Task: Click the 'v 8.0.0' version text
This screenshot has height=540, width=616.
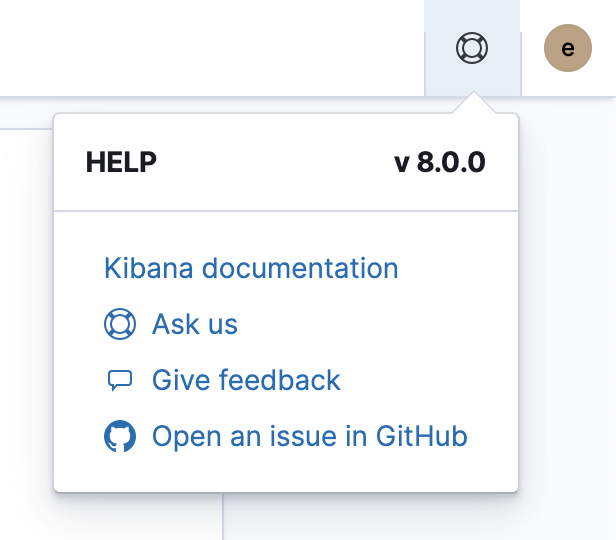Action: click(x=440, y=162)
